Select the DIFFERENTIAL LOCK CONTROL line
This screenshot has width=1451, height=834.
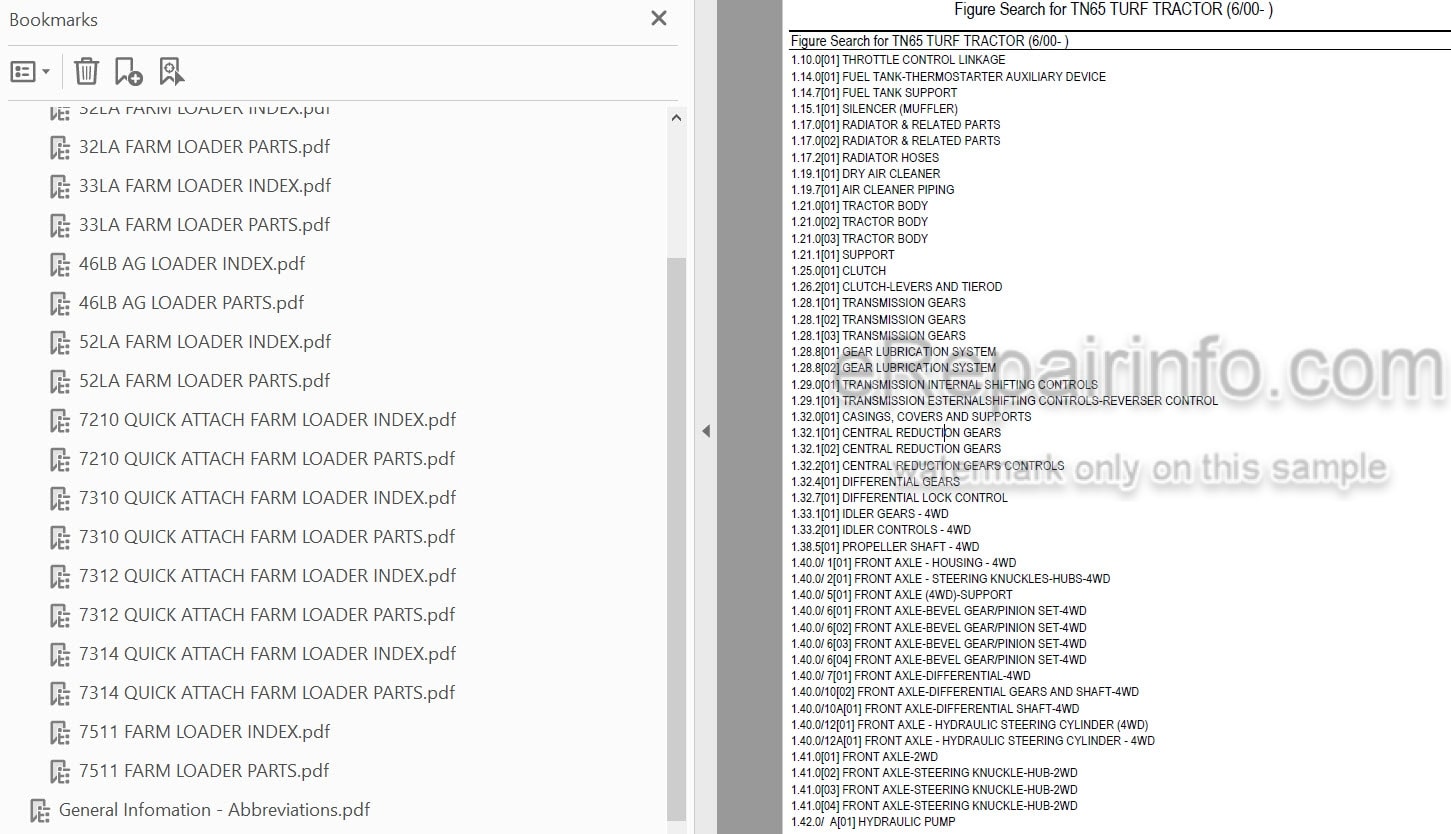pos(899,497)
